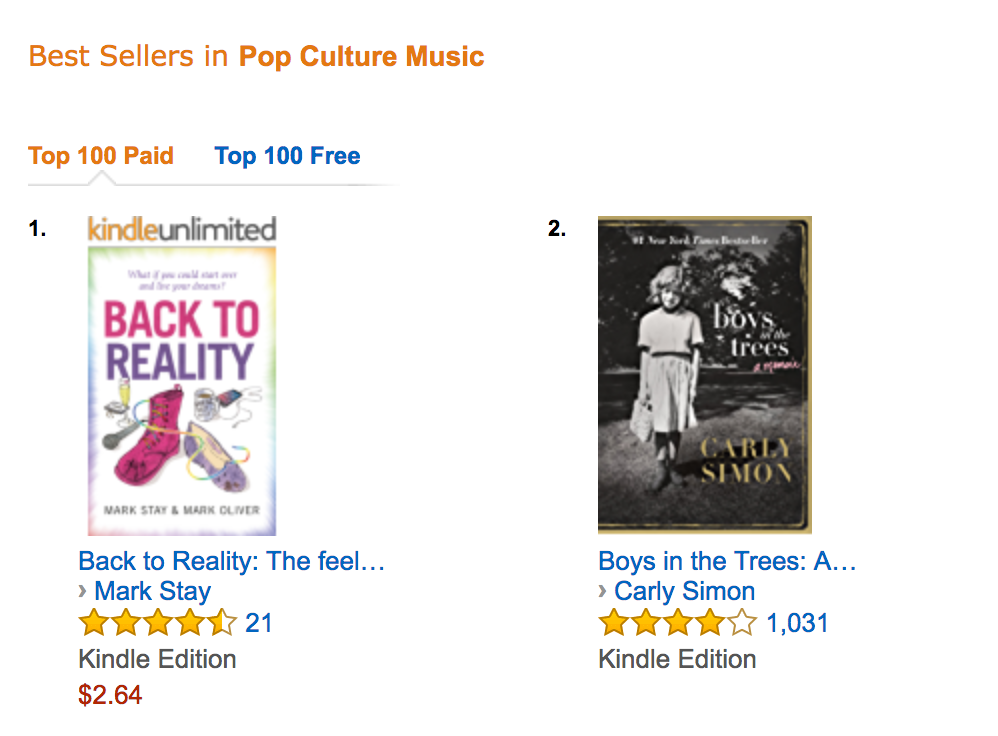Screen dimensions: 998x736
Task: Click the chevron beside Carly Simon
Action: point(603,591)
